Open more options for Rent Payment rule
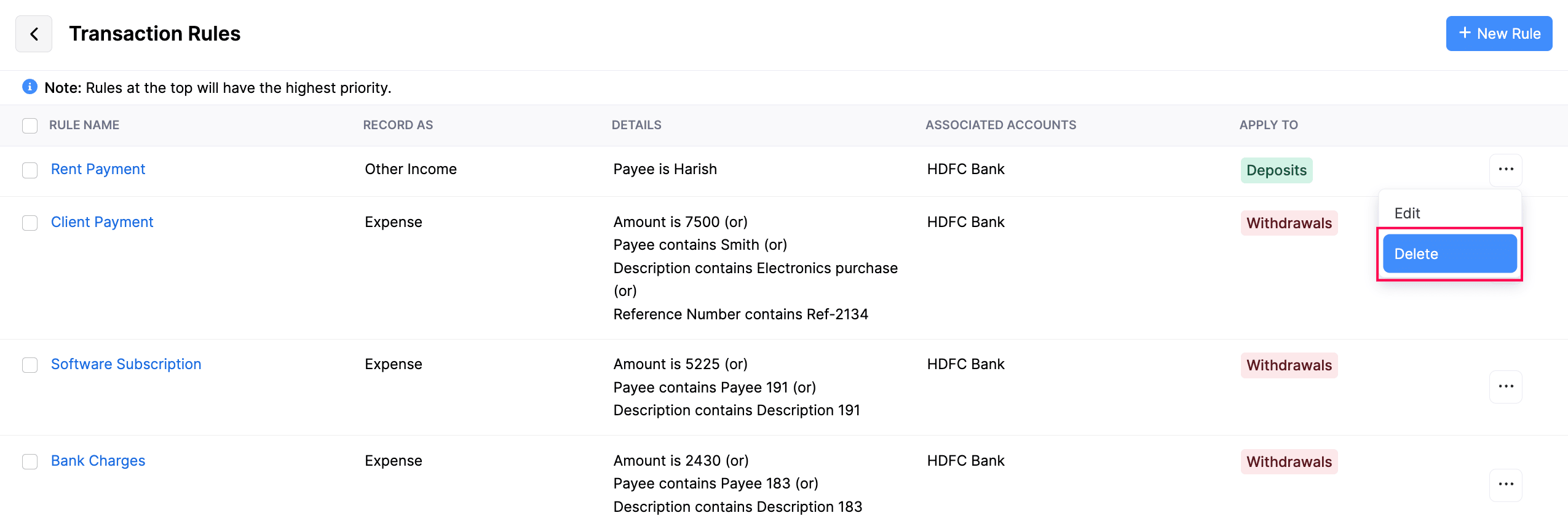Screen dimensions: 1568x518 (x=1505, y=169)
